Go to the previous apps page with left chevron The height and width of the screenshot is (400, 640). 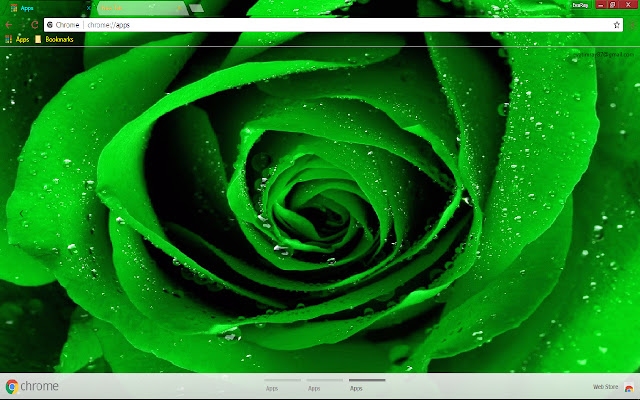[21, 213]
